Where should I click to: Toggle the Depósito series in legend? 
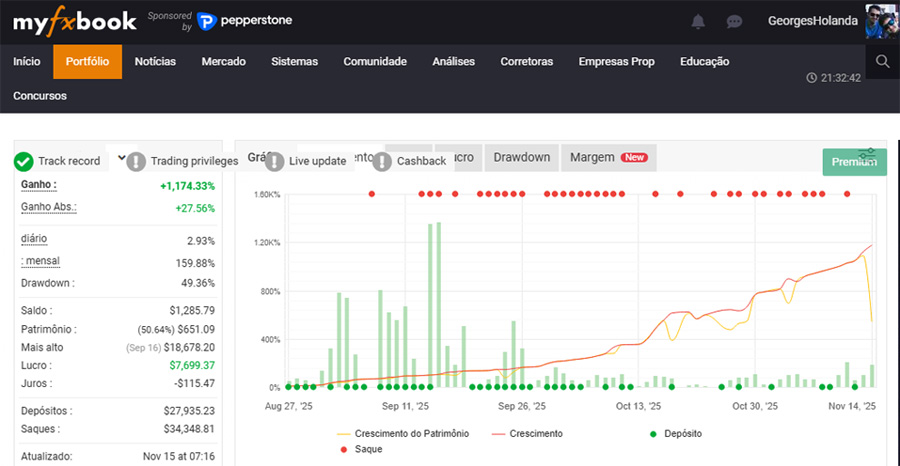click(679, 433)
